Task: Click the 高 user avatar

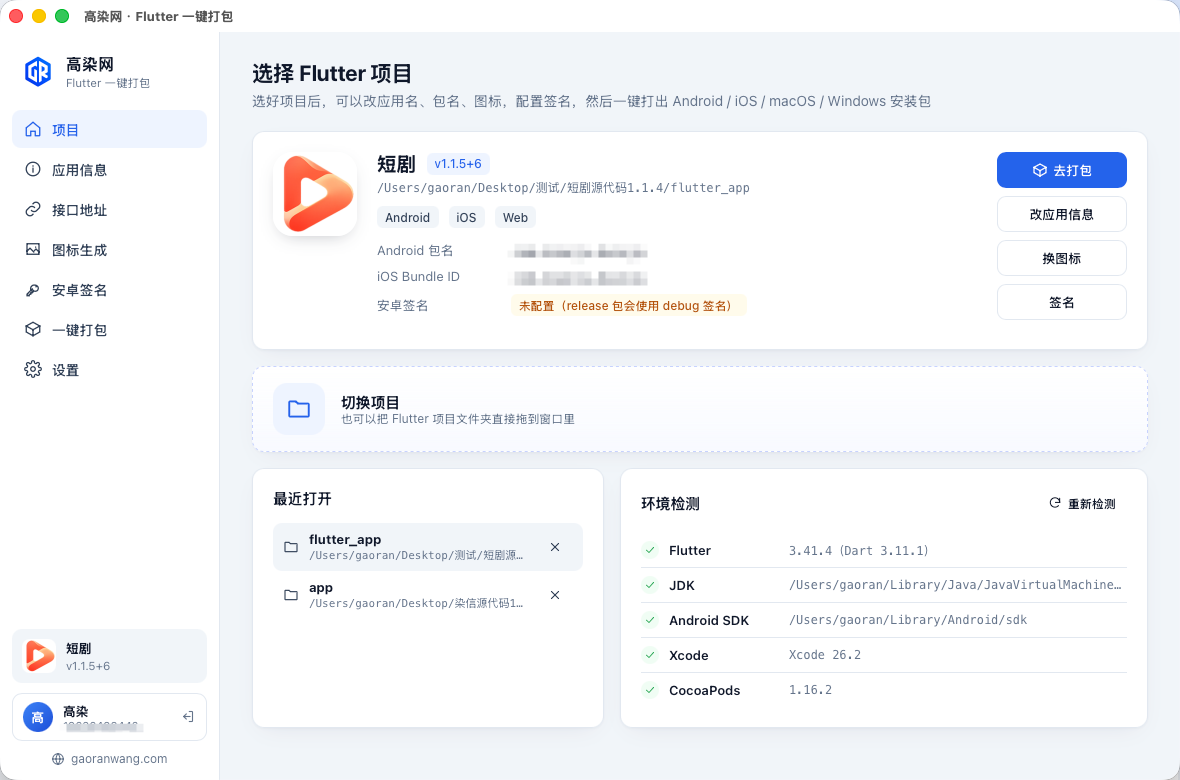Action: pos(38,717)
